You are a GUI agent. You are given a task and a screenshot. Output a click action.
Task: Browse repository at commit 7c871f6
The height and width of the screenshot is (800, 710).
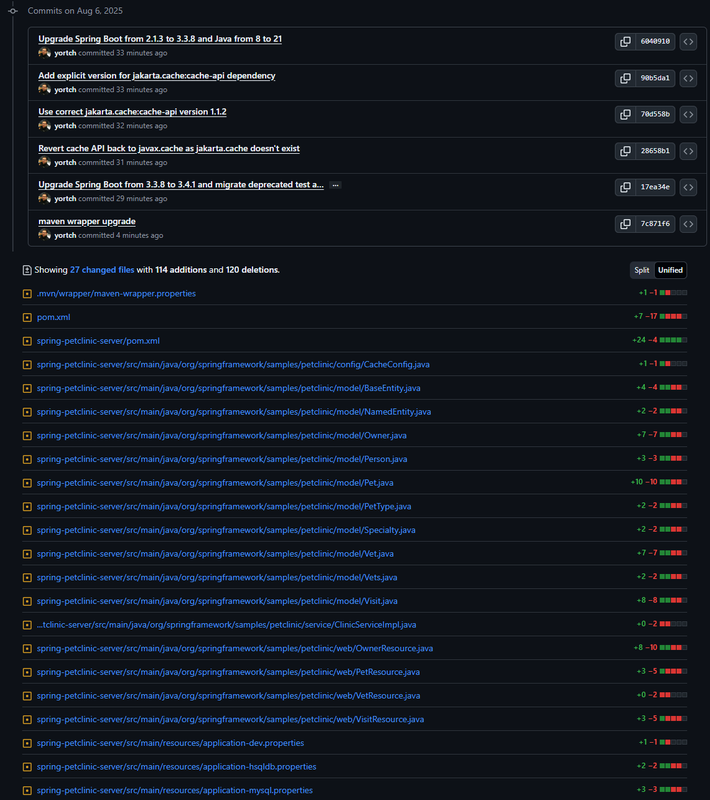(x=688, y=224)
